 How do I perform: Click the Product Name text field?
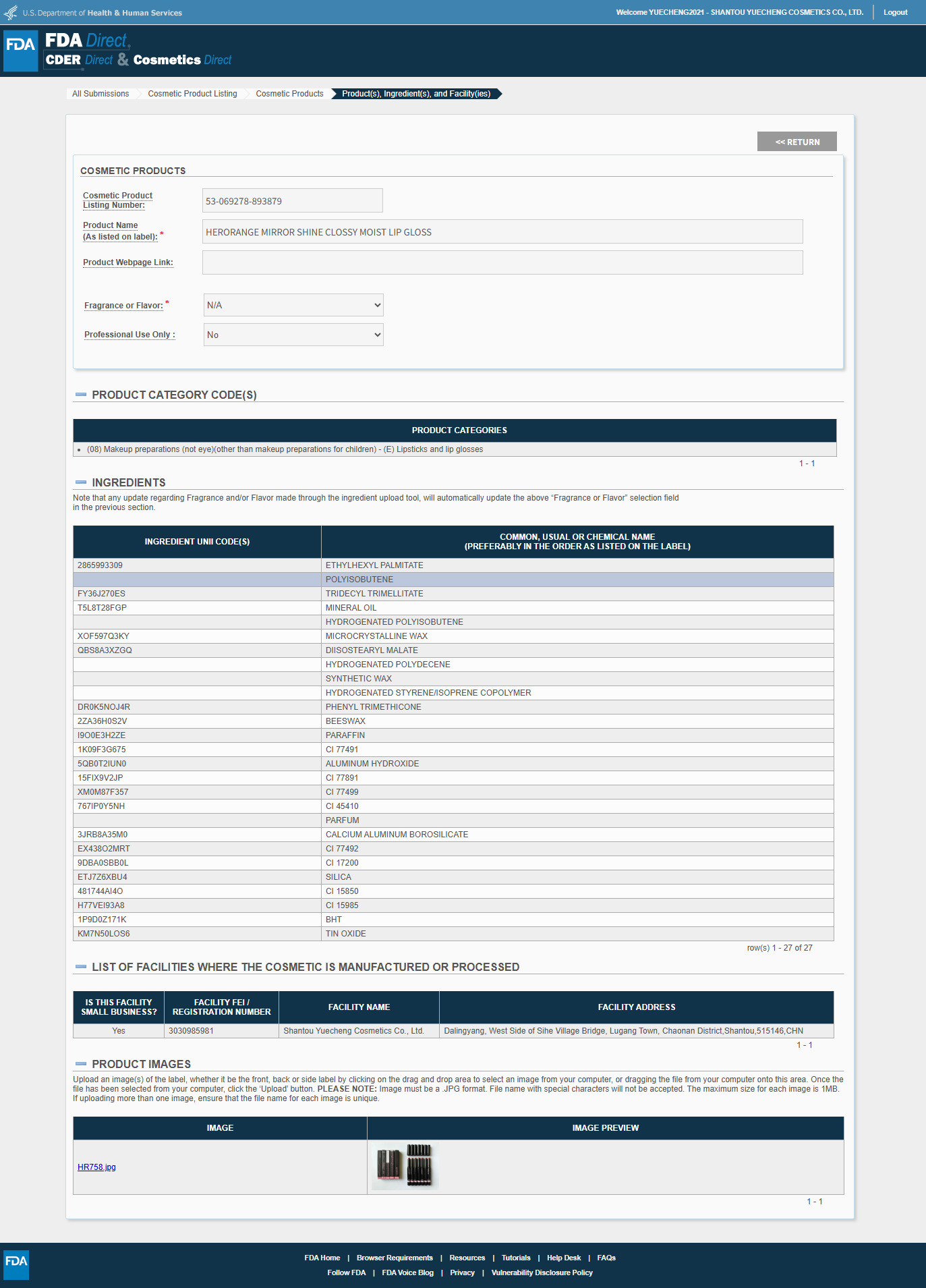pos(502,231)
